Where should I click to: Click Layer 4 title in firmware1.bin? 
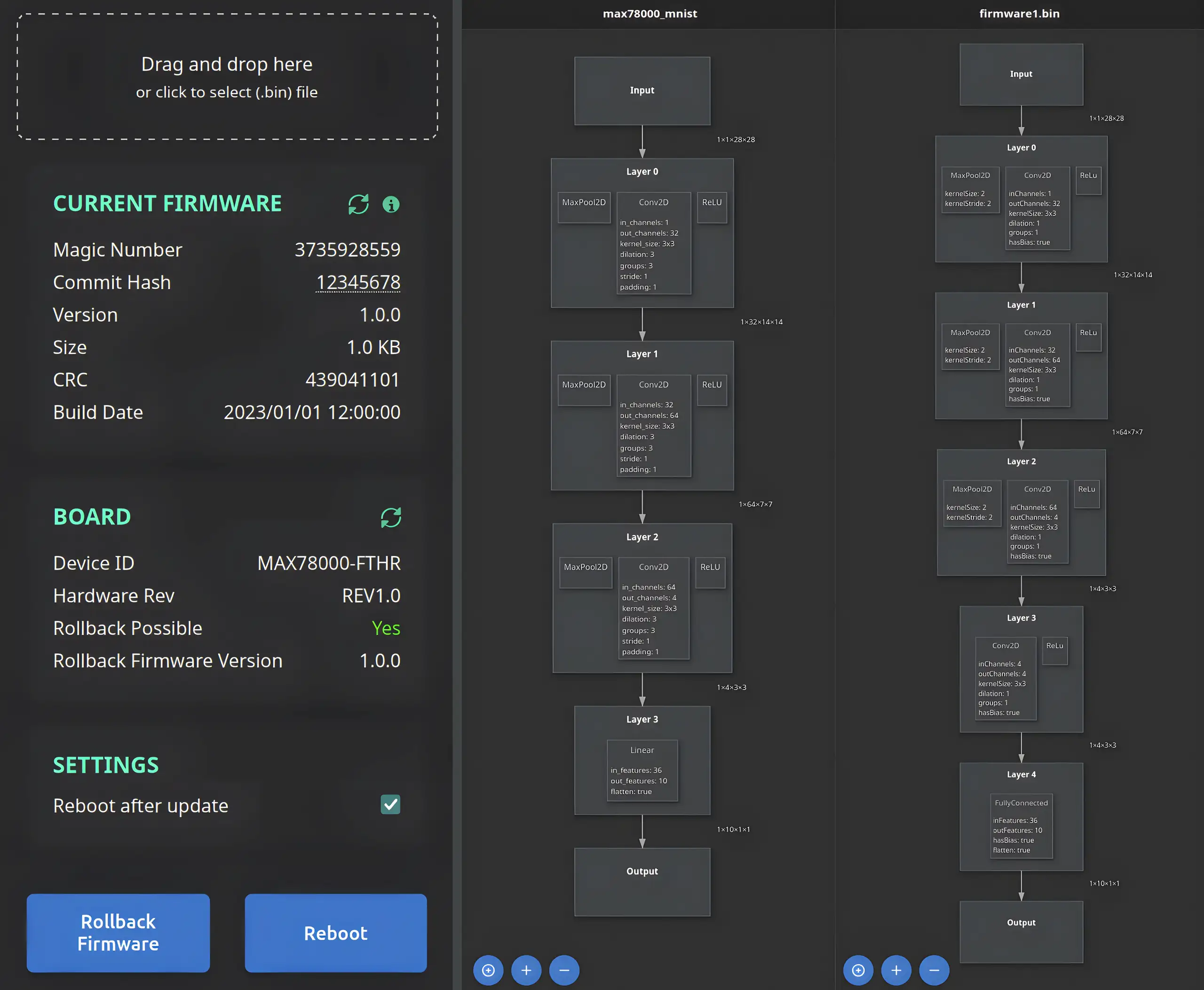pyautogui.click(x=1021, y=775)
